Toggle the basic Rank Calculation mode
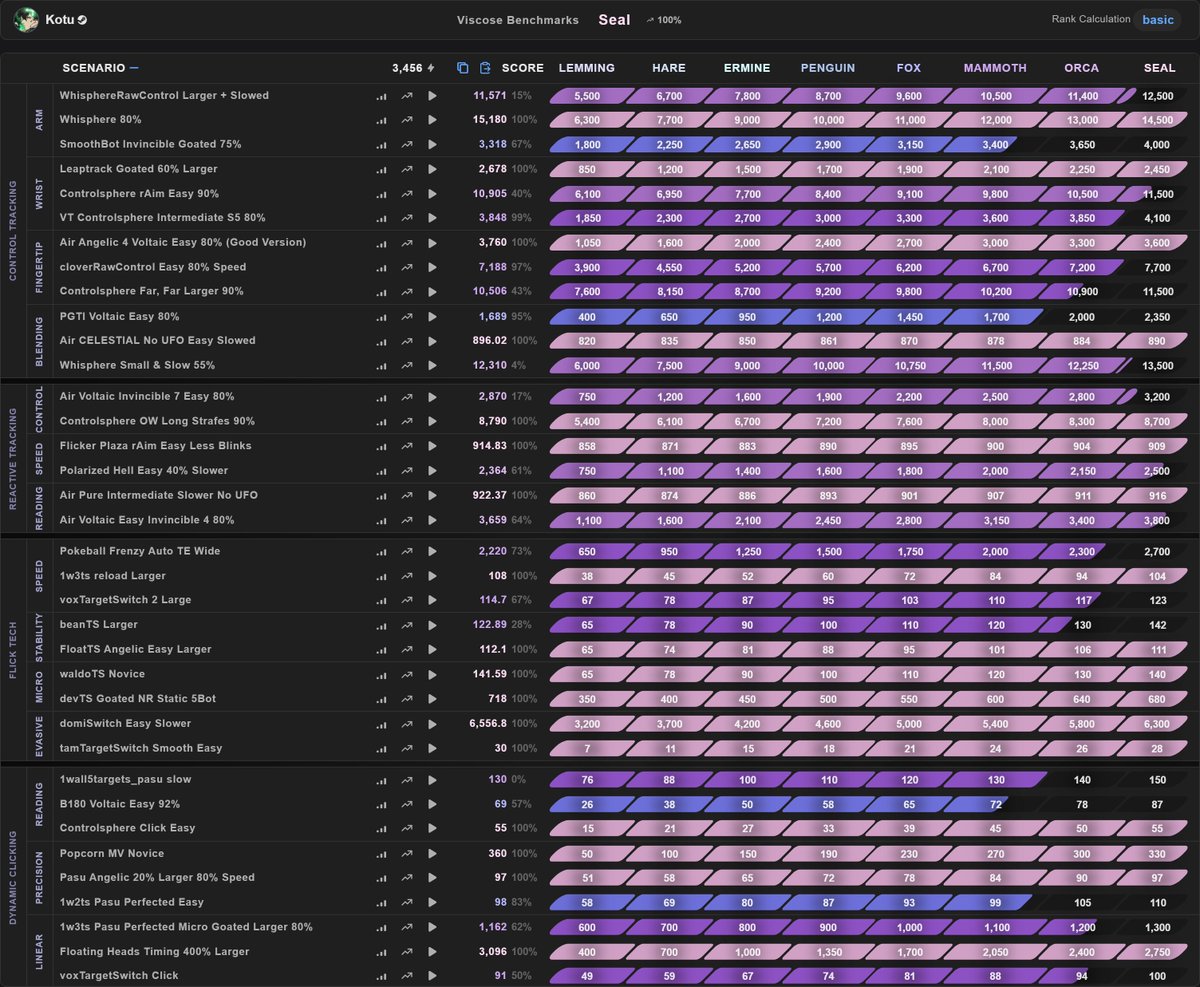1200x987 pixels. coord(1157,19)
